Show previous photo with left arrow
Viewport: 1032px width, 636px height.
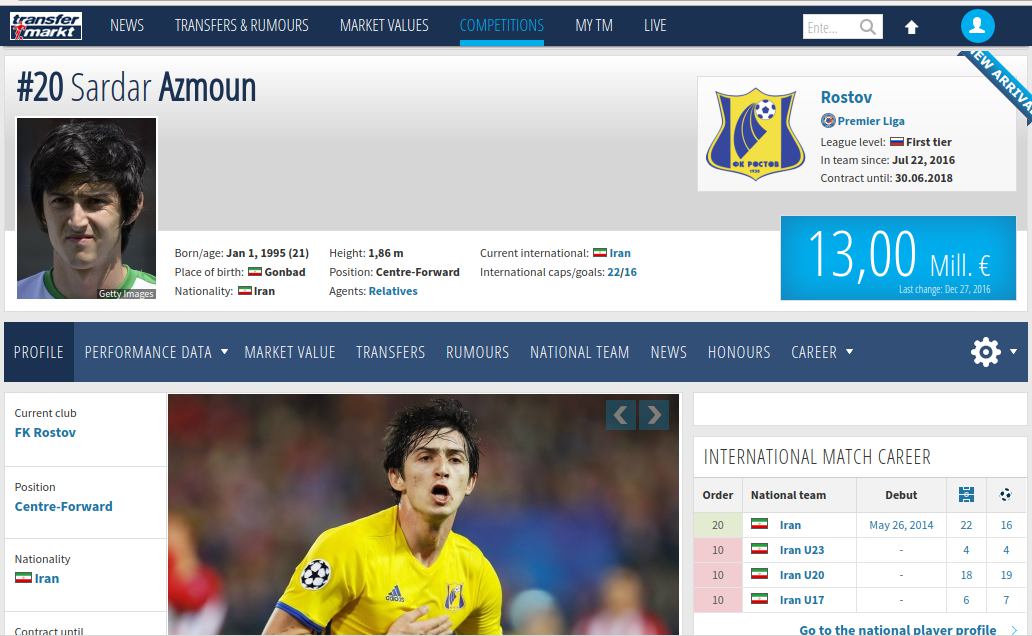[621, 415]
